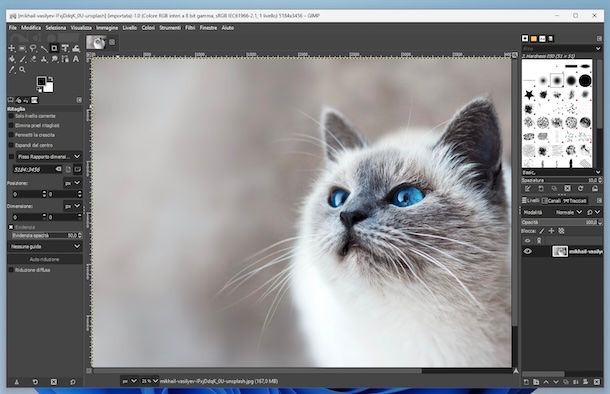Enable Solo livello corrente option
610x394 pixels.
(11, 116)
